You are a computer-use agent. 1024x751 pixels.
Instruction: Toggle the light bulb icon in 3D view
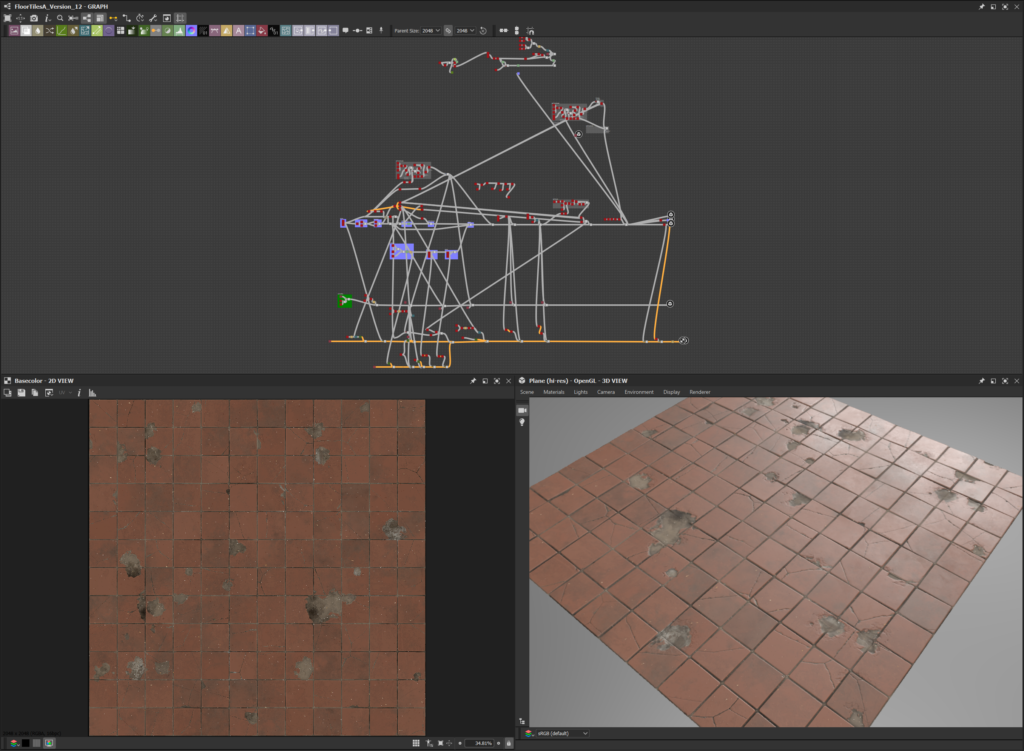click(522, 423)
